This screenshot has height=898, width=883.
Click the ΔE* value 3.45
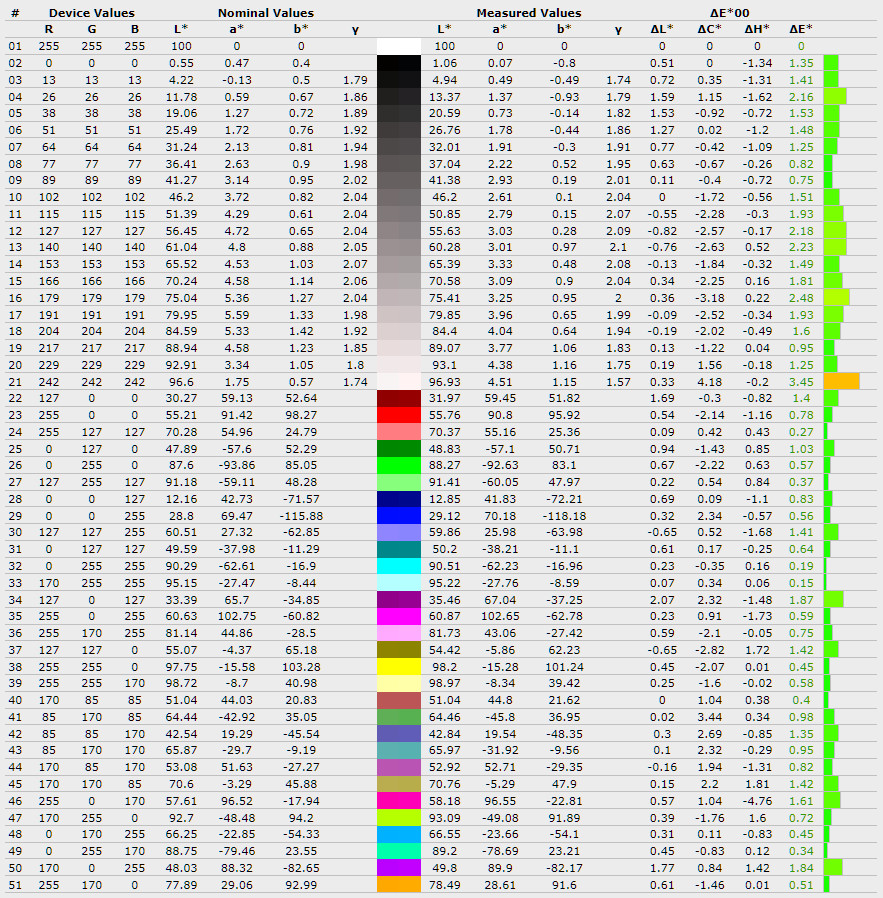tap(800, 381)
